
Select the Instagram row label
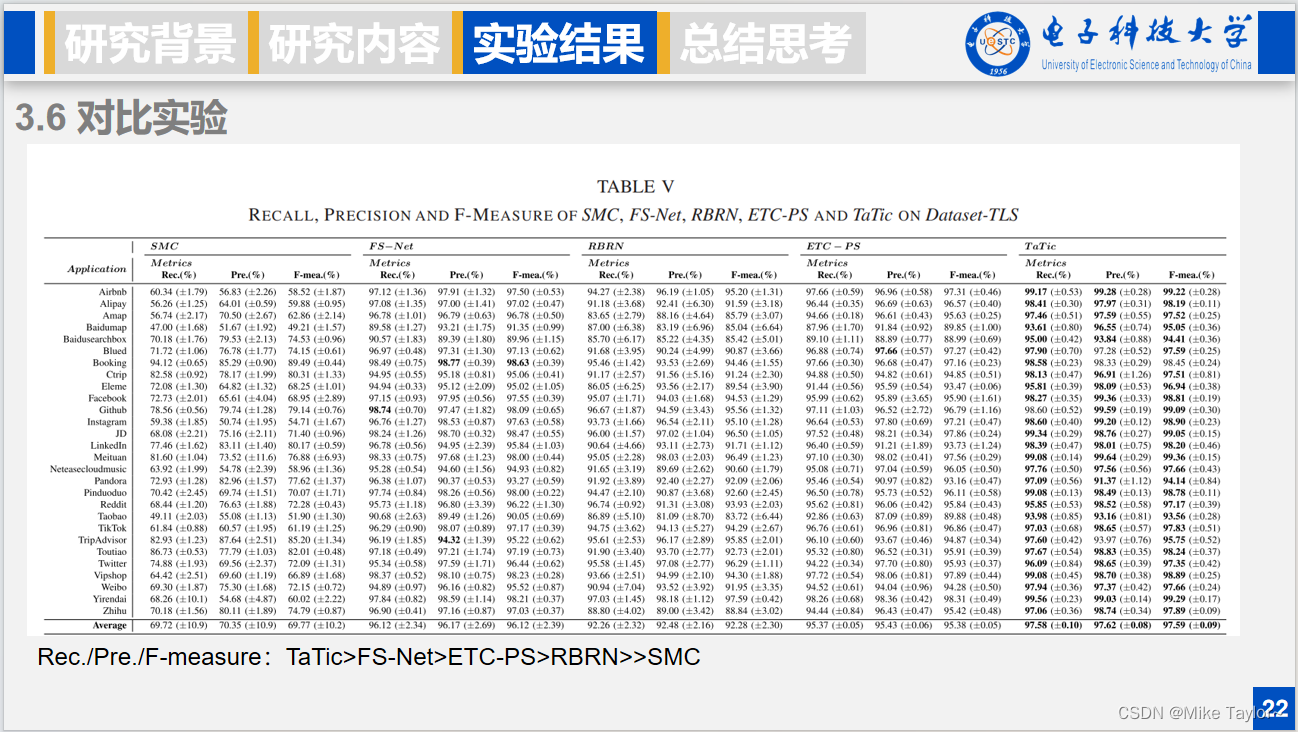[107, 422]
